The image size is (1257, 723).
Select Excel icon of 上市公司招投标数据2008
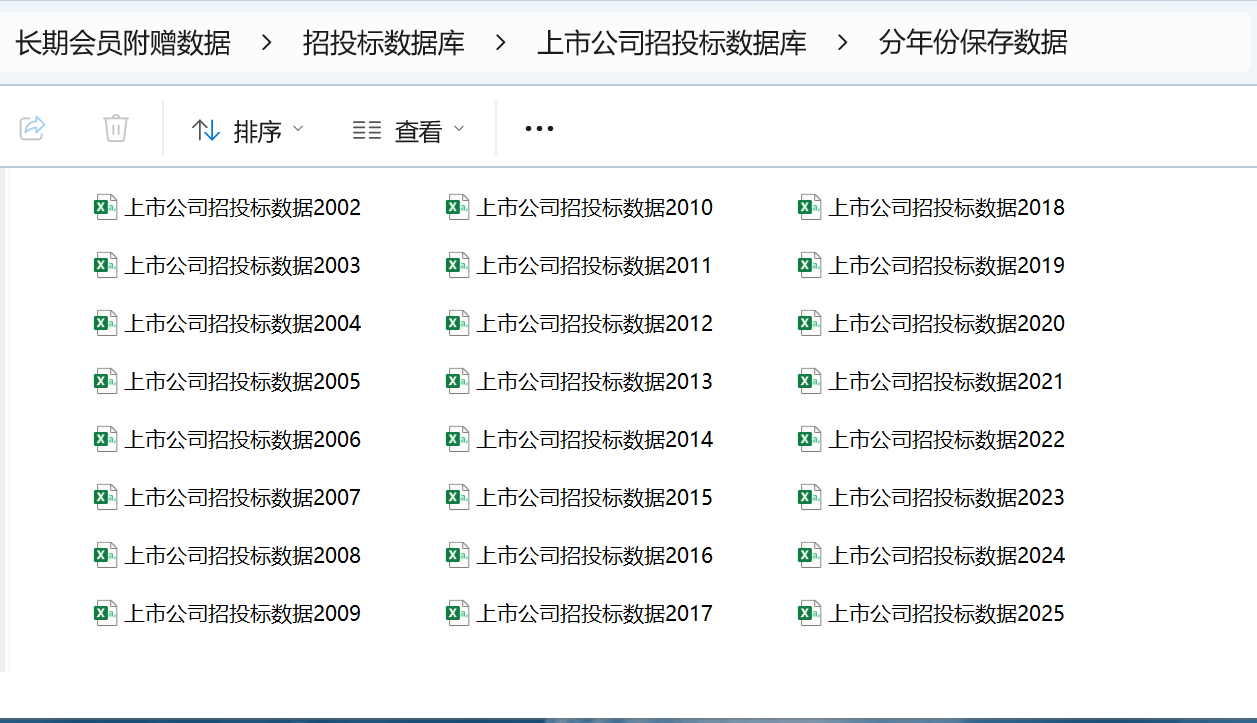click(106, 555)
